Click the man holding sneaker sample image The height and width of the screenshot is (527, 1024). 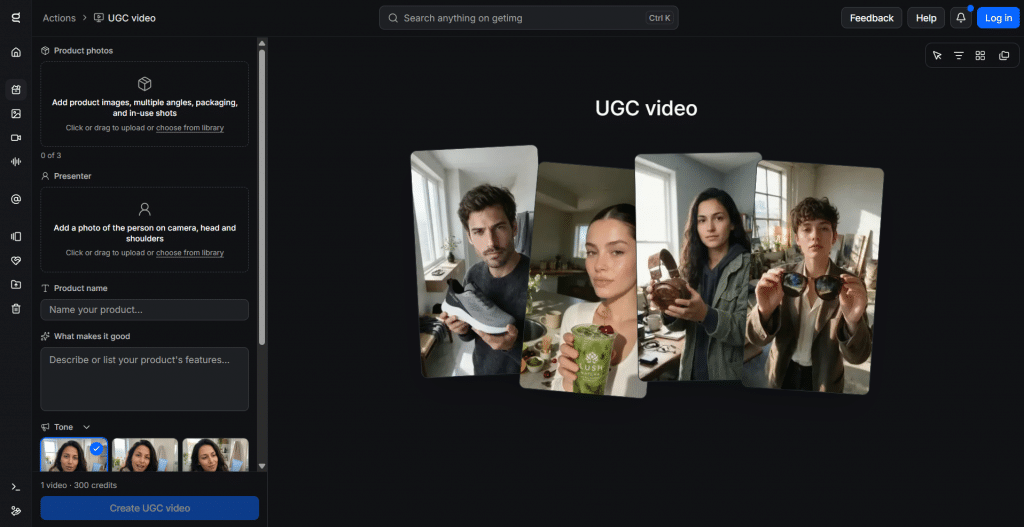click(x=475, y=261)
